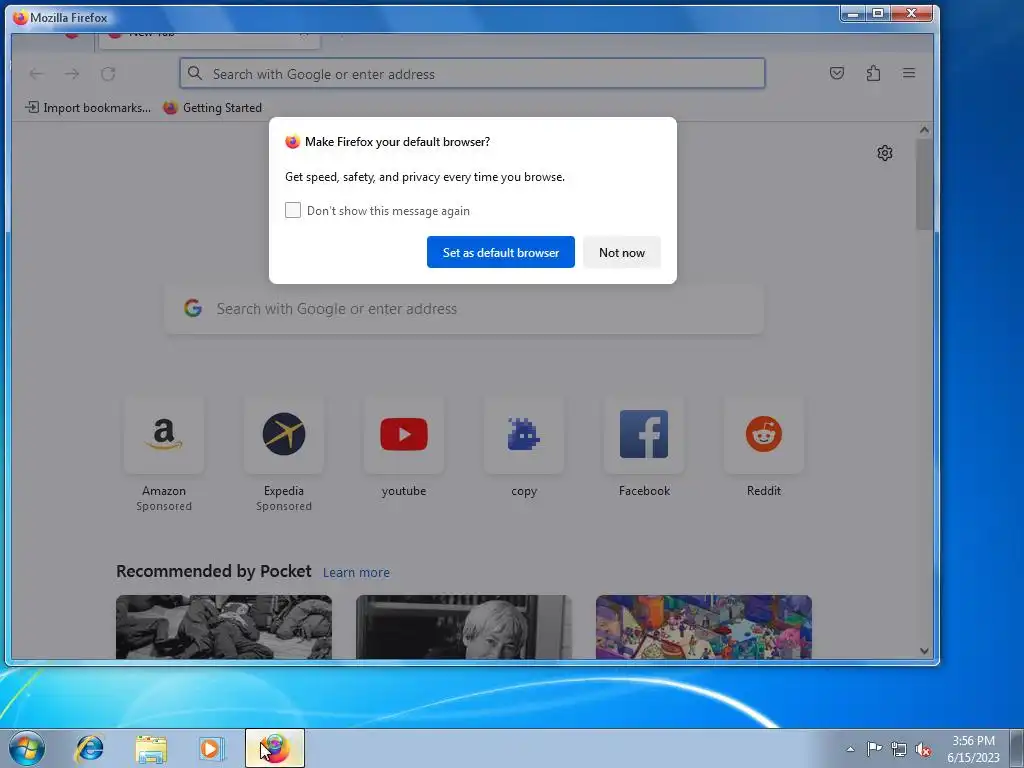The width and height of the screenshot is (1024, 768).
Task: Open the Extensions puzzle icon
Action: tap(873, 73)
